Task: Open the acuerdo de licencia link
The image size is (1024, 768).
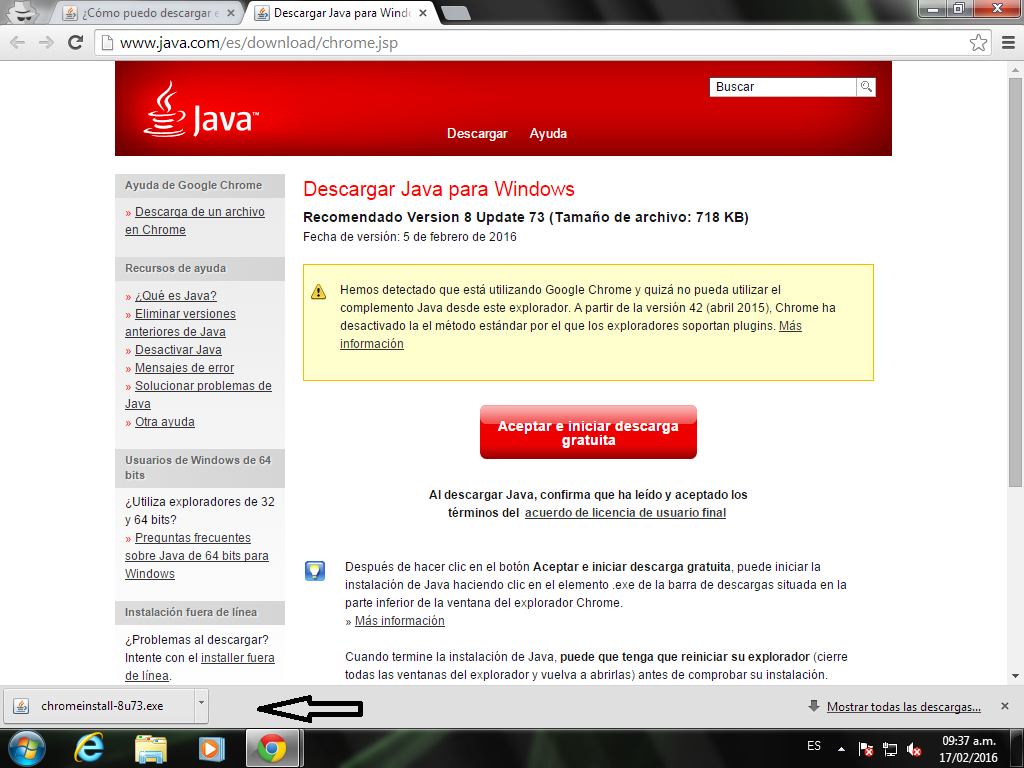Action: (625, 513)
